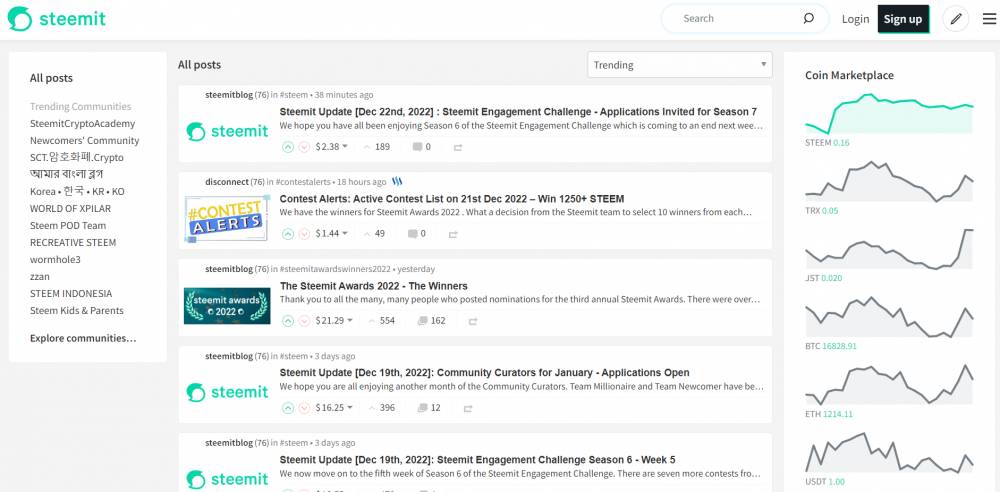Screen dimensions: 1000x492
Task: Open Explore communities link
Action: pos(83,338)
